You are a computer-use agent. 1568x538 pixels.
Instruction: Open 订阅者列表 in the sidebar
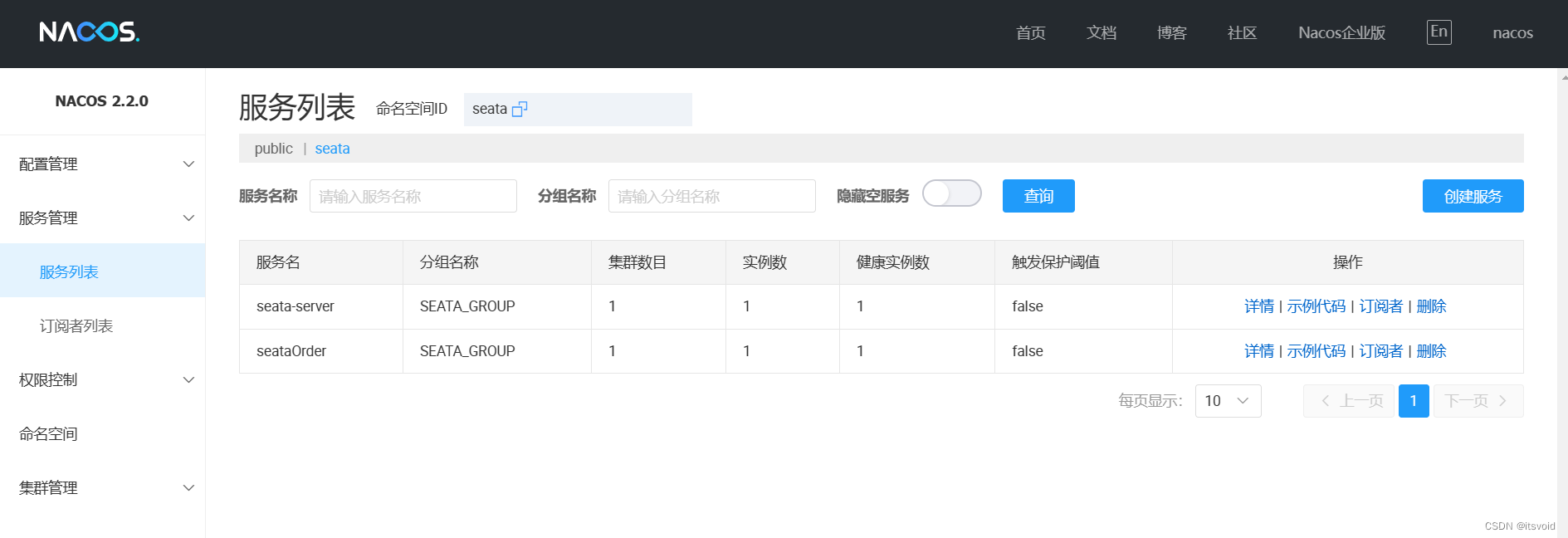[x=76, y=325]
